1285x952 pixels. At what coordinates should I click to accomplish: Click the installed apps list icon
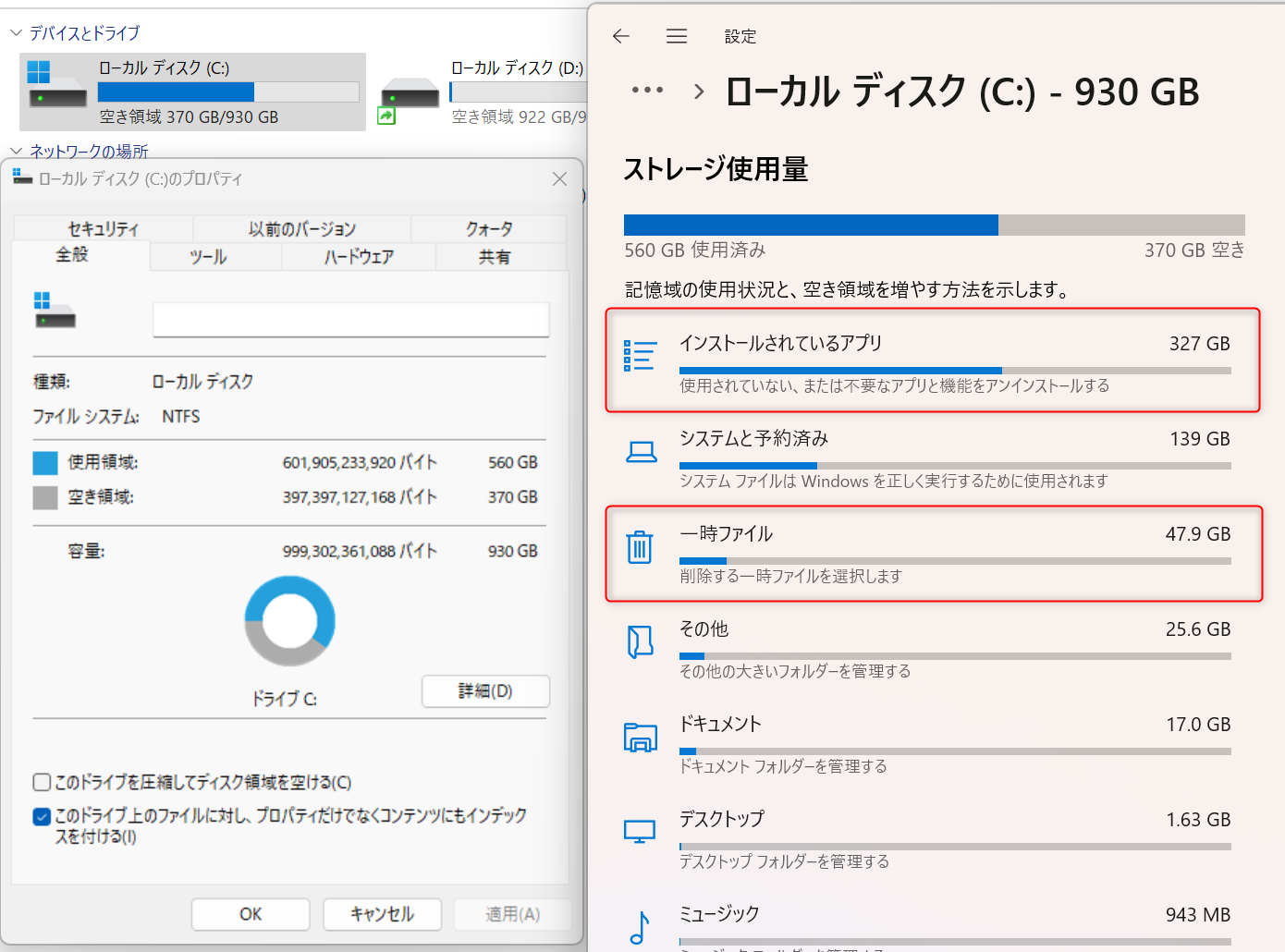coord(640,356)
